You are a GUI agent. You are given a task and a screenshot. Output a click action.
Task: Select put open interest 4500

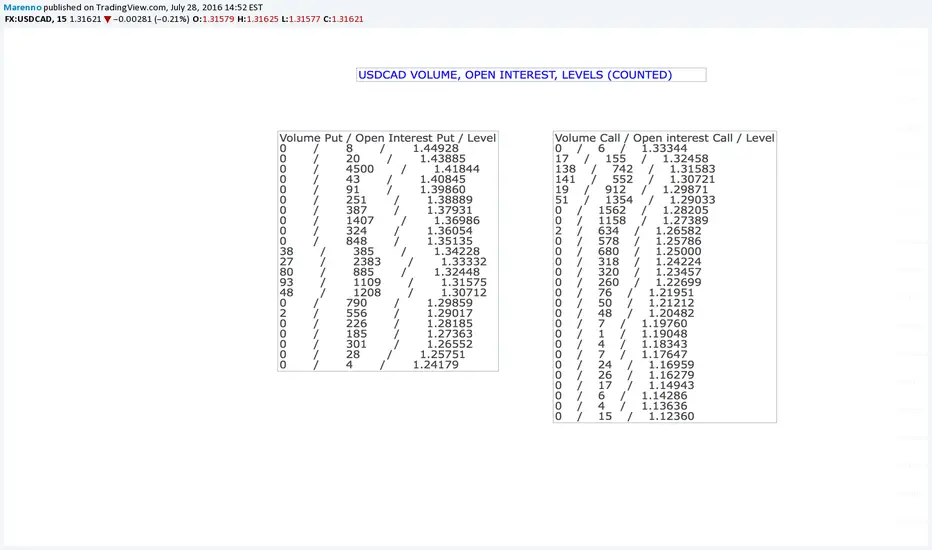click(360, 169)
